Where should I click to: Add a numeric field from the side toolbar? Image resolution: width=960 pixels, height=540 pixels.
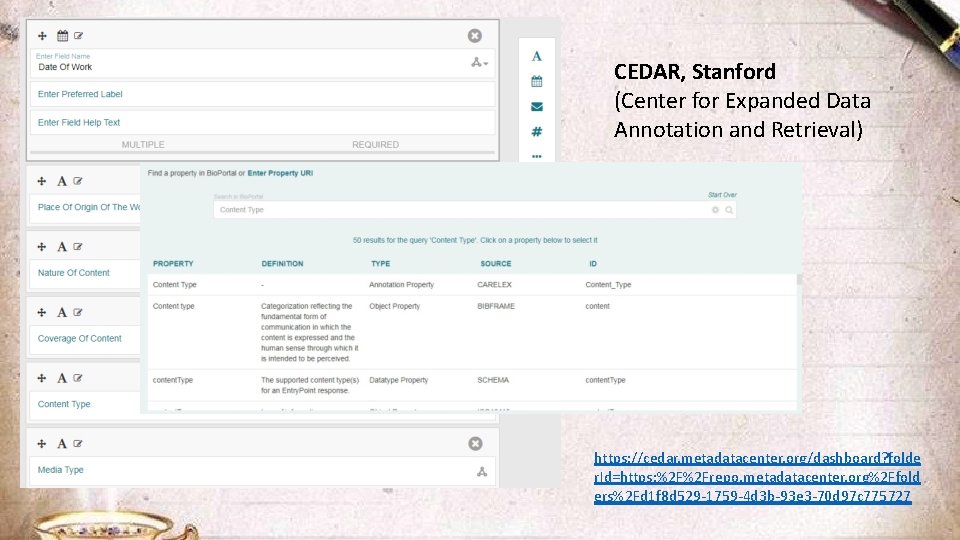(537, 132)
